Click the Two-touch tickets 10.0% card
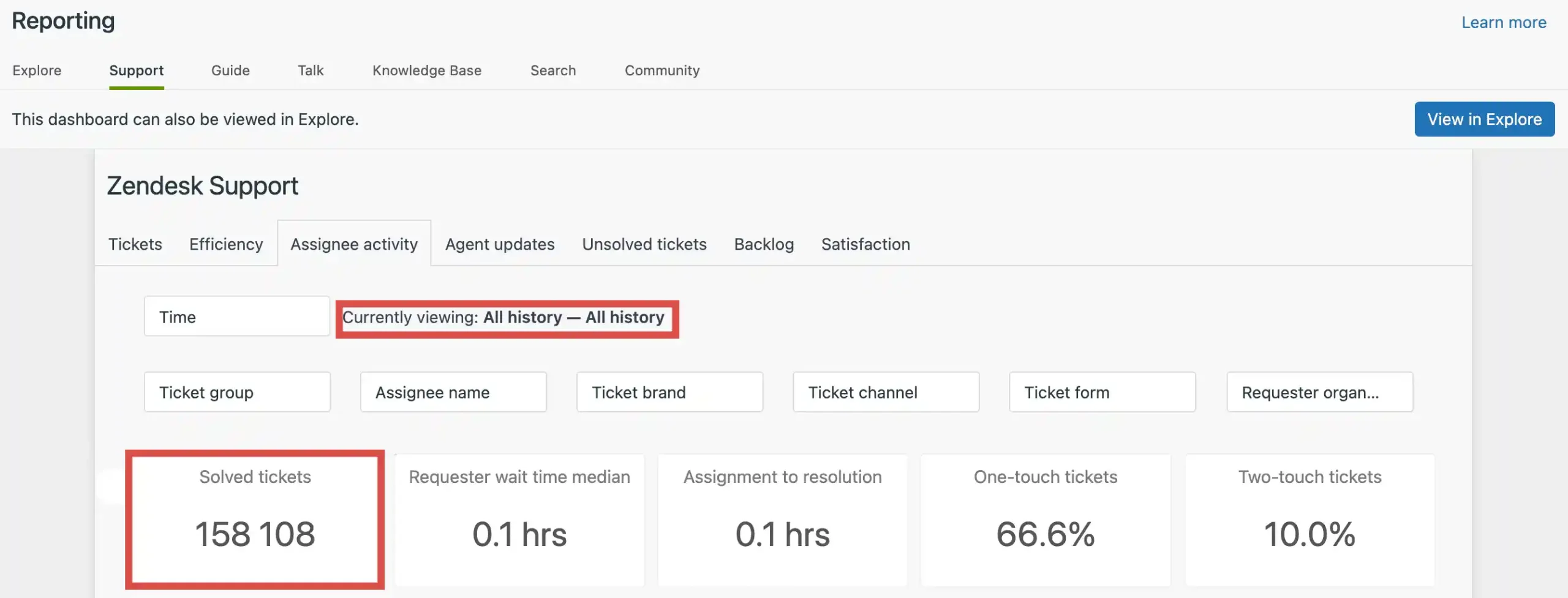The width and height of the screenshot is (1568, 598). (1310, 520)
